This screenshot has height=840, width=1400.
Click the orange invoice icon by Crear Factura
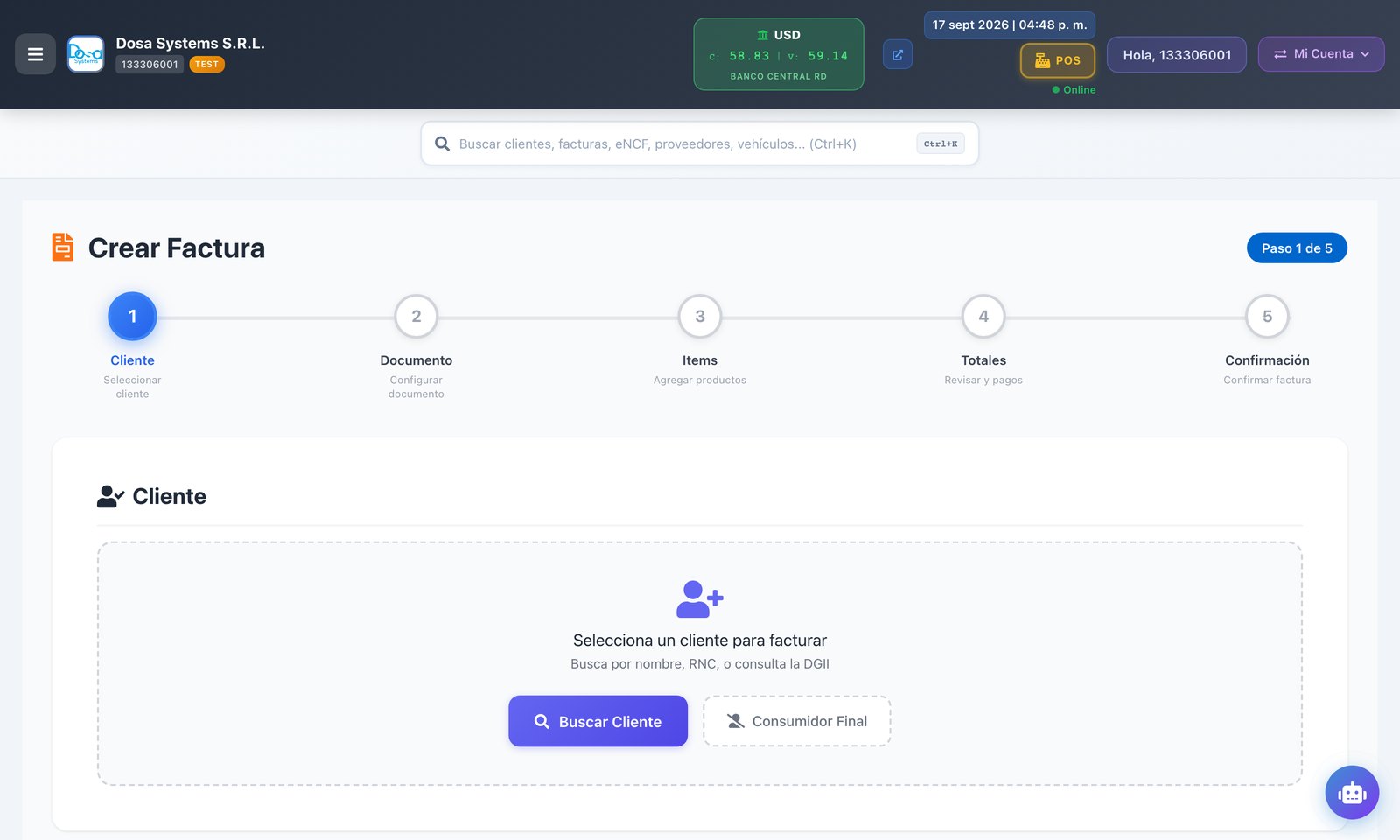(x=63, y=248)
